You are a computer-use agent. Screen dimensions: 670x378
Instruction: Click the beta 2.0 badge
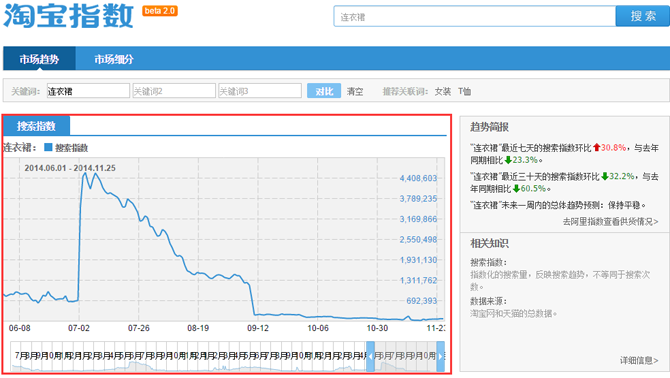[x=160, y=11]
